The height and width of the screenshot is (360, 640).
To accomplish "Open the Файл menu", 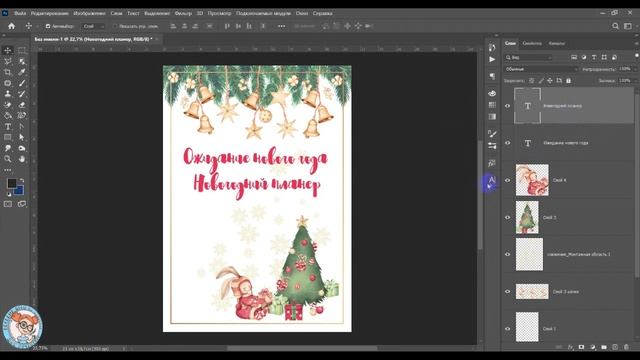I will [x=20, y=13].
